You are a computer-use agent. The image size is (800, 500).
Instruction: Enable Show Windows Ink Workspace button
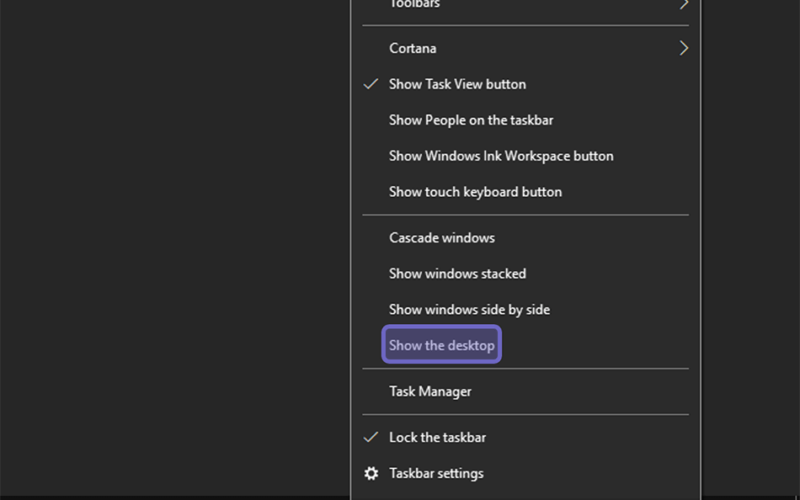(526, 156)
